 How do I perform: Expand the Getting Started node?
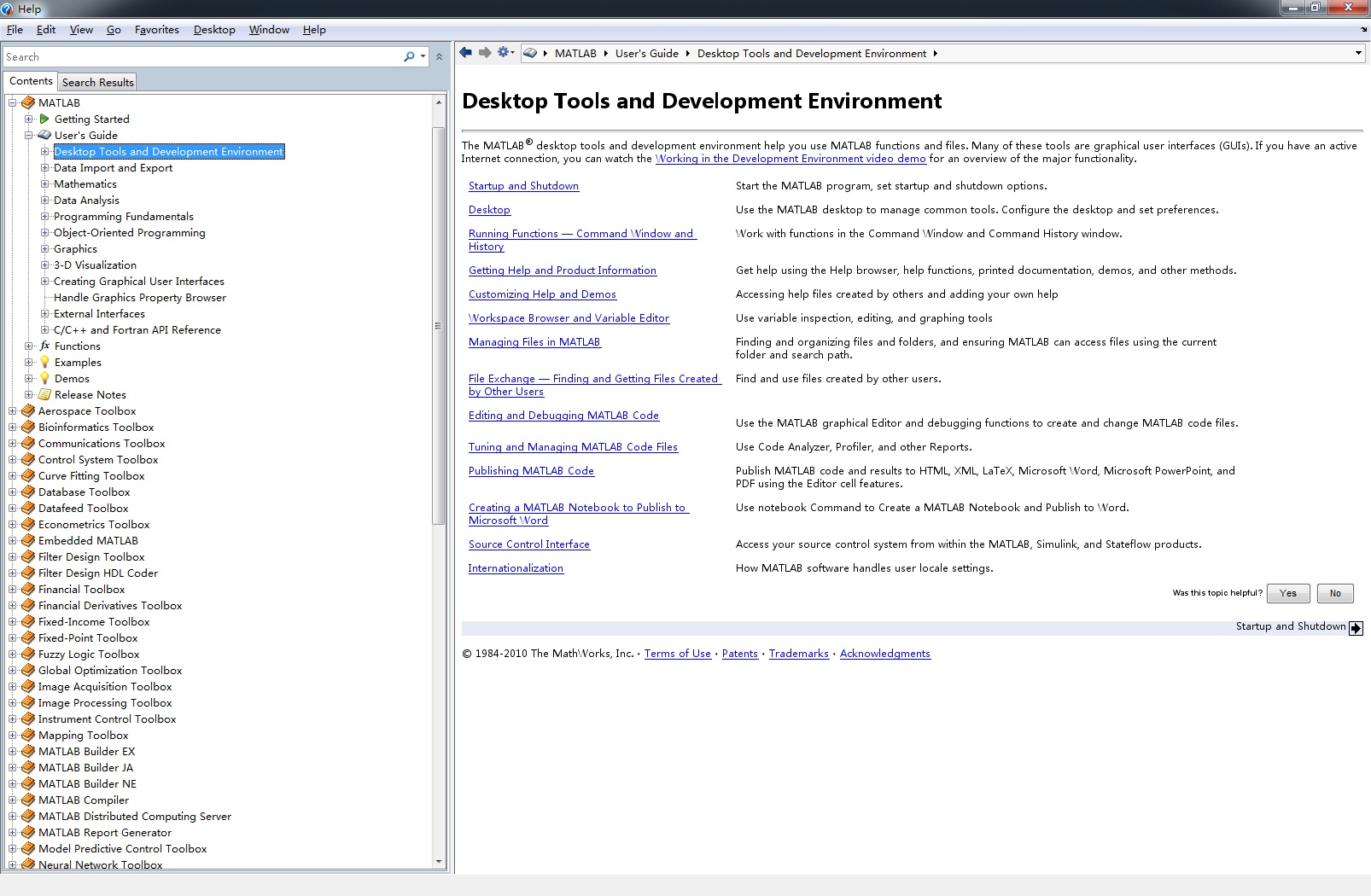[29, 119]
